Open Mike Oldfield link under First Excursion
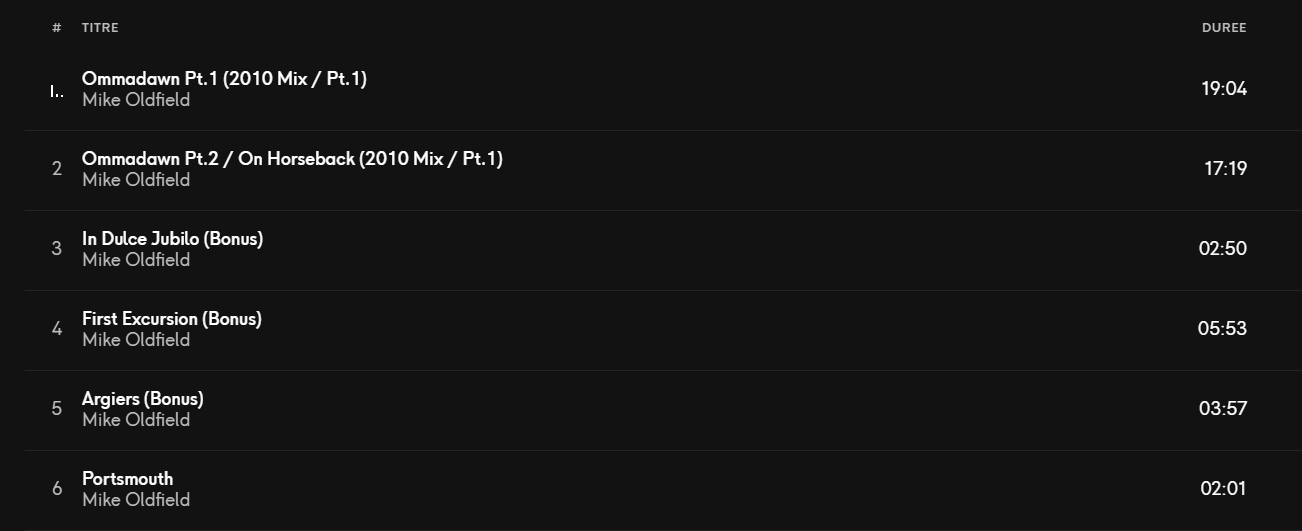The width and height of the screenshot is (1302, 531). (136, 339)
